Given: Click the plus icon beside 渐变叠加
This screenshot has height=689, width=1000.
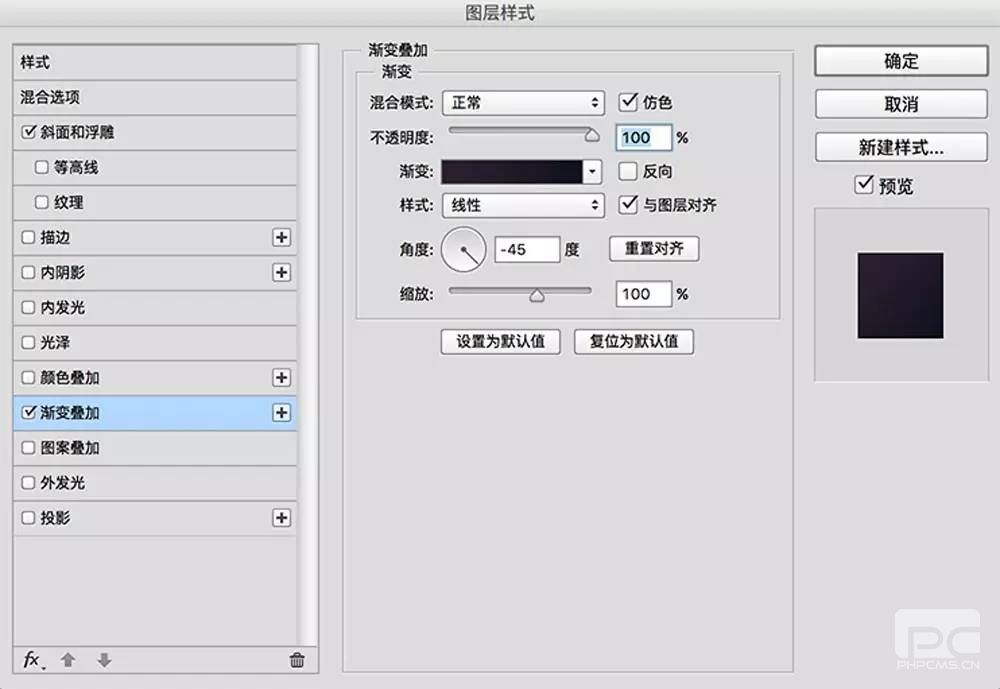Looking at the screenshot, I should point(281,413).
